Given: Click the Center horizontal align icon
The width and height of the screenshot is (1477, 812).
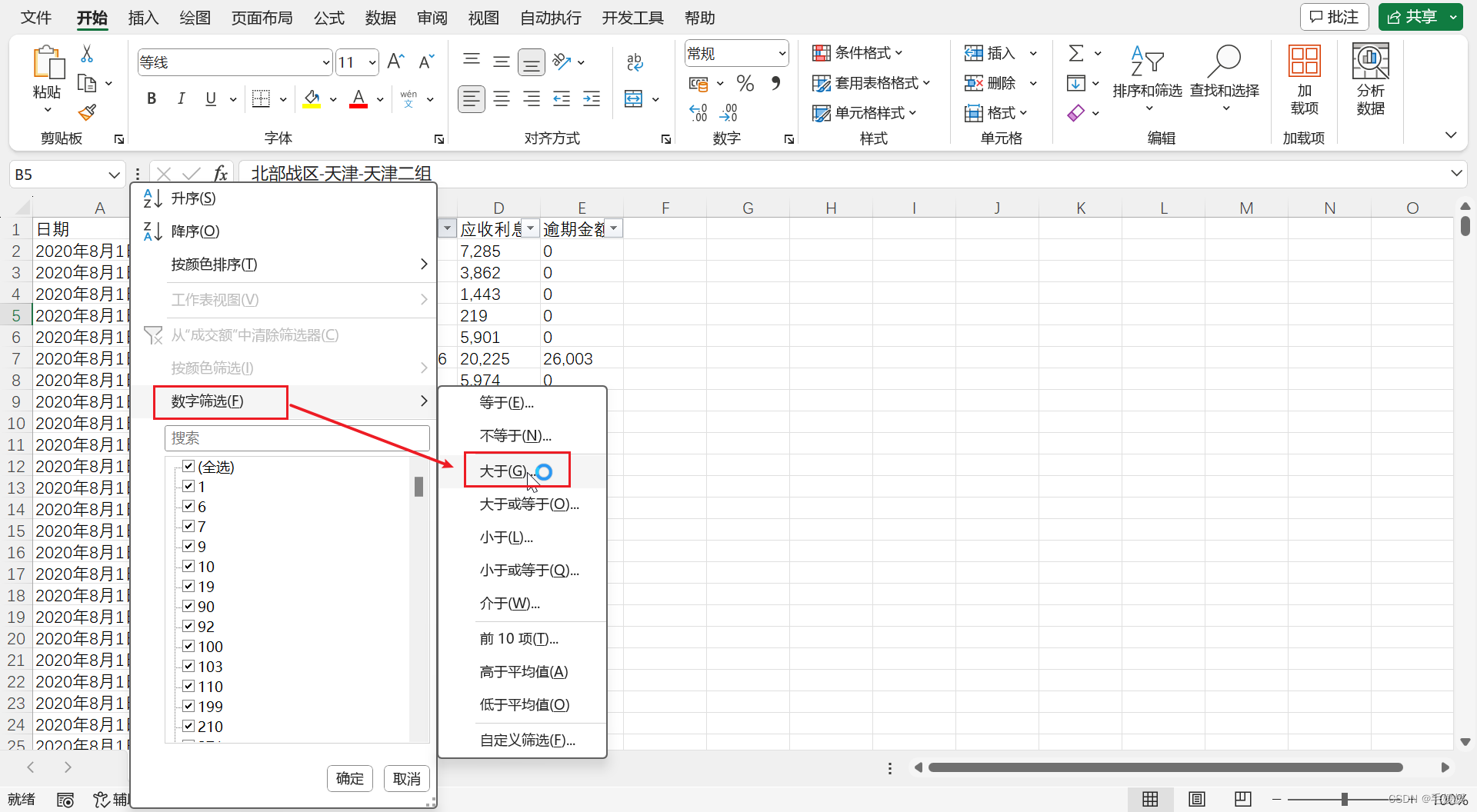Looking at the screenshot, I should point(502,98).
